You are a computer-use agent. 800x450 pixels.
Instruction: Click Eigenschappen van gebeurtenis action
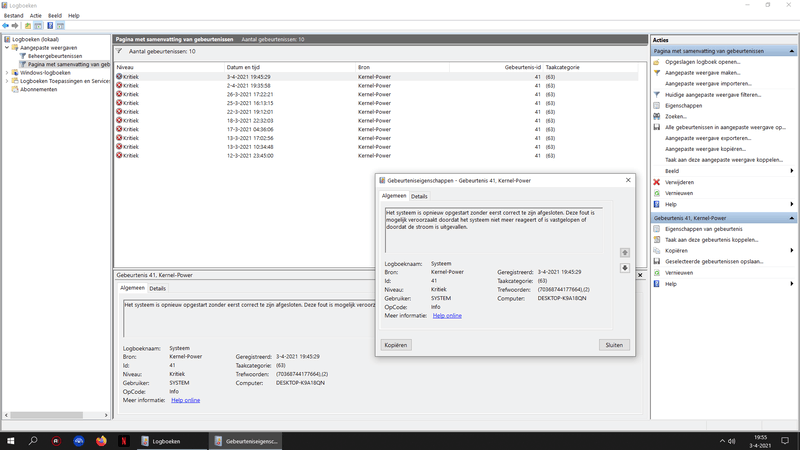tap(704, 229)
